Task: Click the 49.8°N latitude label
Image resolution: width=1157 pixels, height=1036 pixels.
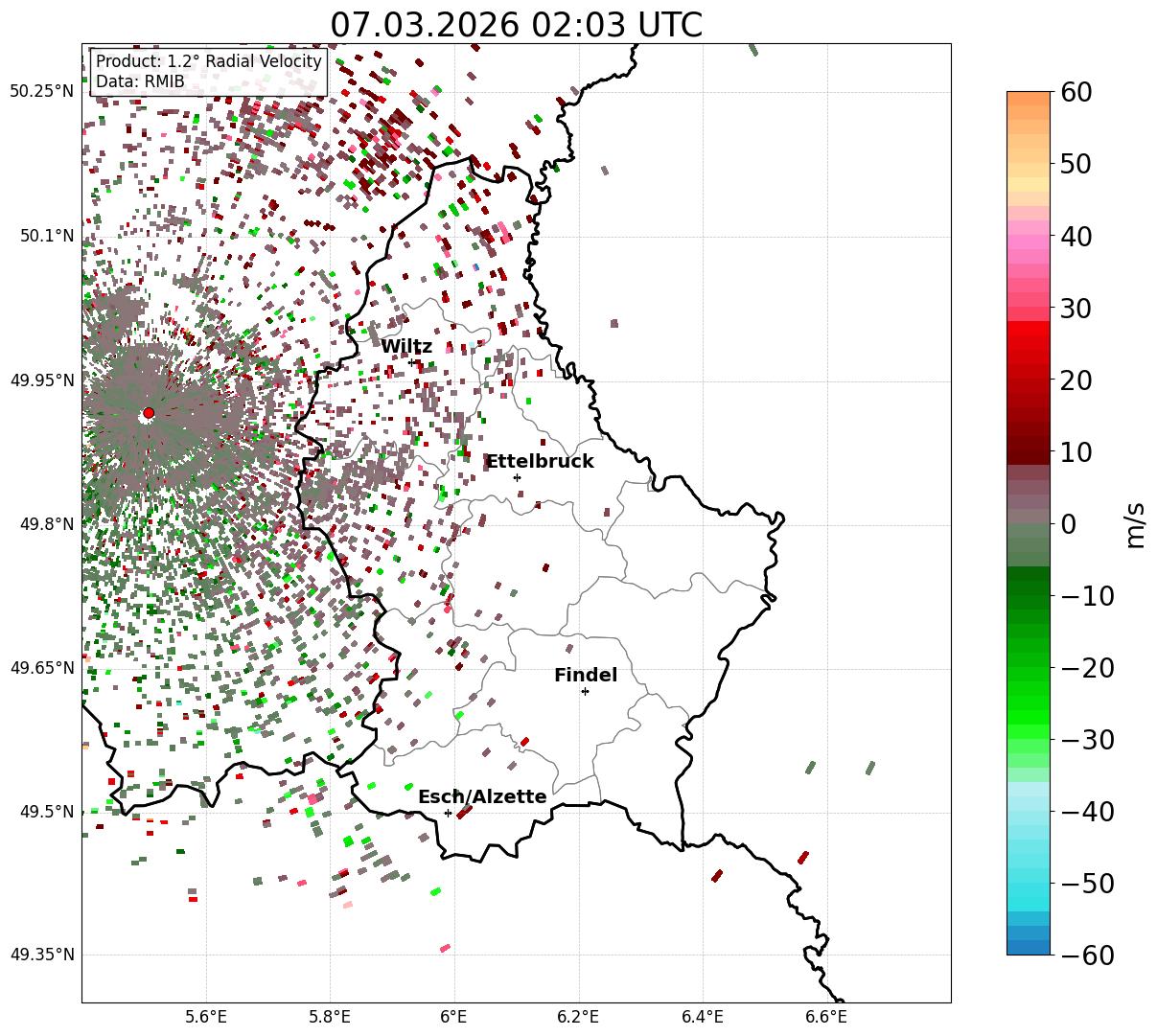Action: 46,524
